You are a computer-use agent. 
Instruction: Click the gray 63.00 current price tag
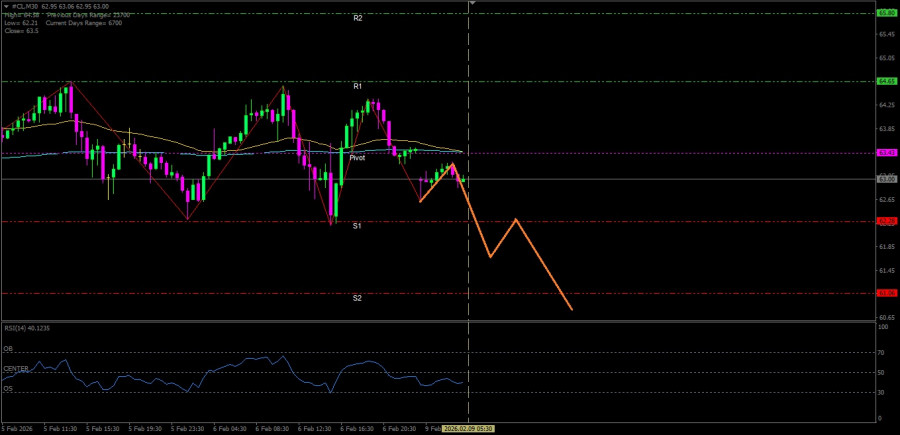click(x=886, y=179)
